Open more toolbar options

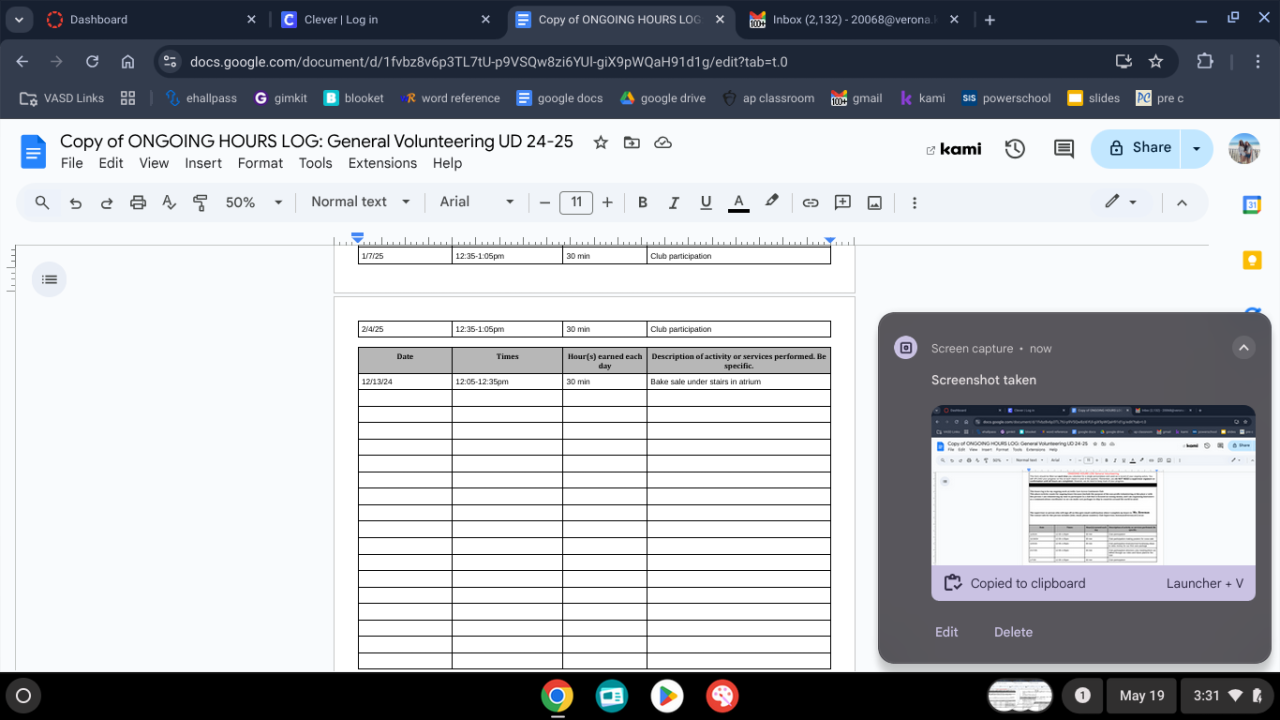tap(914, 202)
